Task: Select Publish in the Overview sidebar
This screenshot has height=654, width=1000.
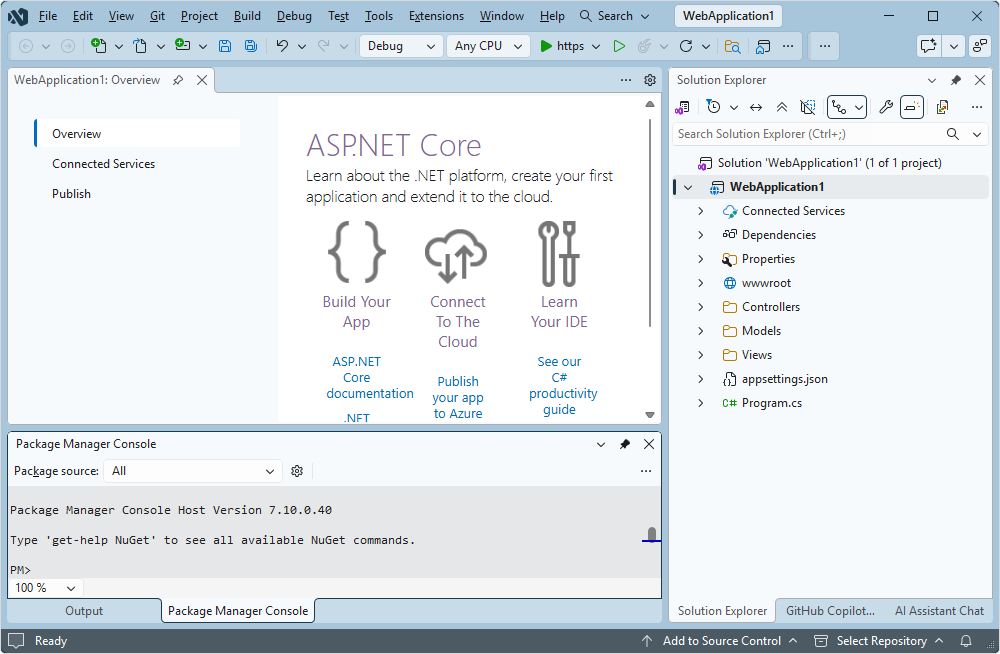Action: [x=71, y=194]
